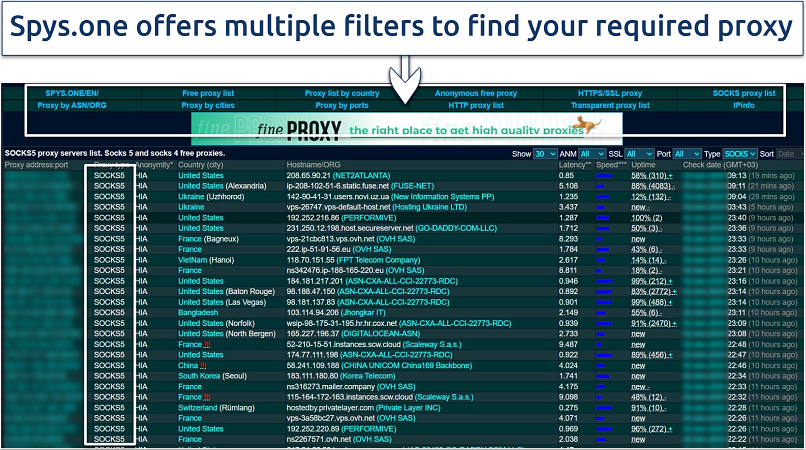
Task: Open the SSL filter dropdown
Action: [x=640, y=154]
